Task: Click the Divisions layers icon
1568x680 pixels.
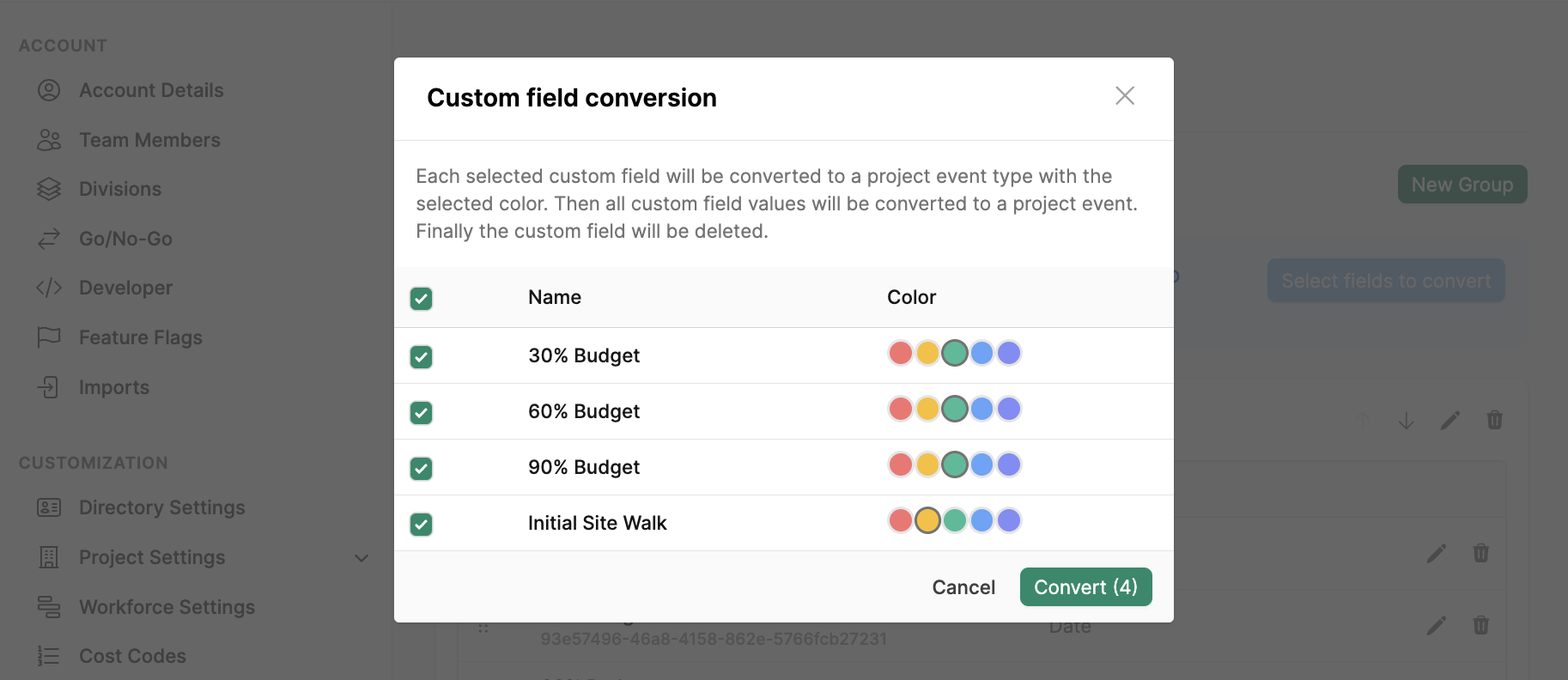Action: pos(49,189)
